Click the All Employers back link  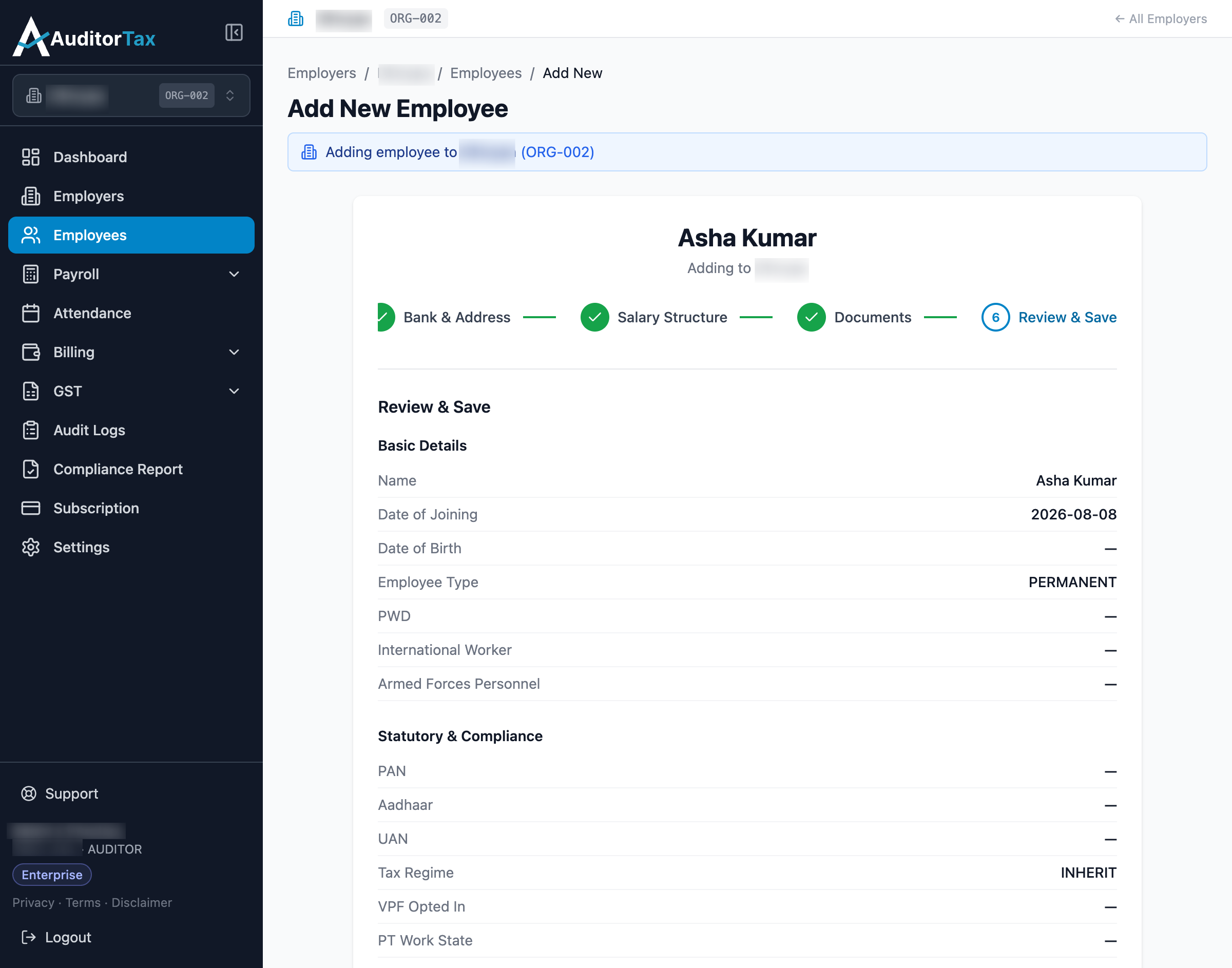point(1161,18)
